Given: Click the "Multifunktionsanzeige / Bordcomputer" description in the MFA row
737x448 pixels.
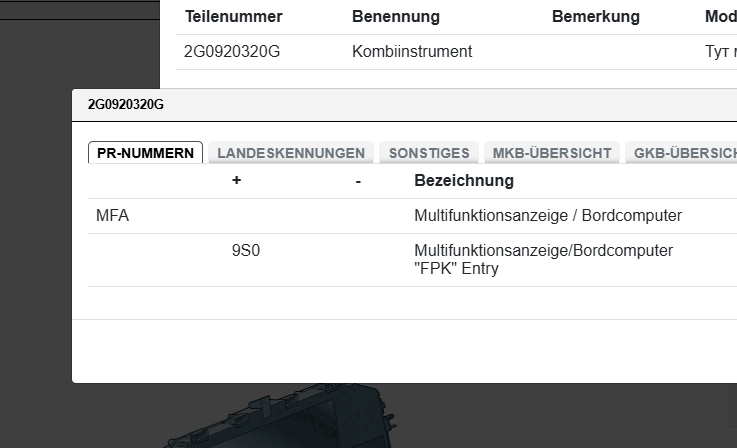Looking at the screenshot, I should [x=548, y=215].
